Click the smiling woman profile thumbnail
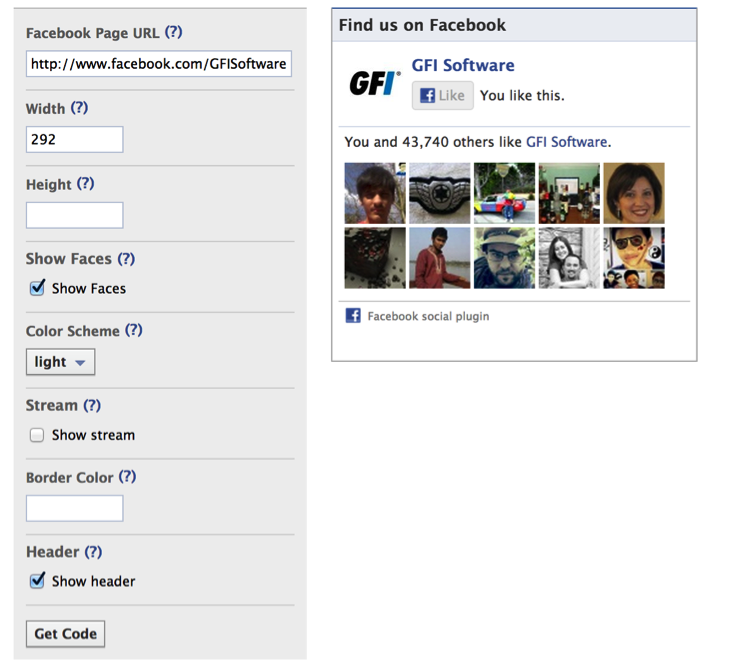732x670 pixels. point(634,193)
